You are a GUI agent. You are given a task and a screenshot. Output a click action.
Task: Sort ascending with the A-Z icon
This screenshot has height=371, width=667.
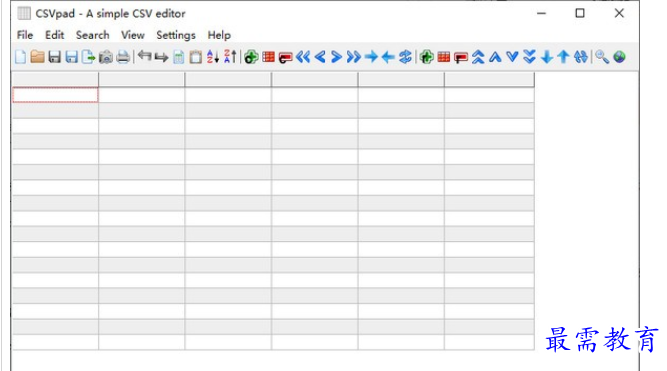(x=213, y=57)
